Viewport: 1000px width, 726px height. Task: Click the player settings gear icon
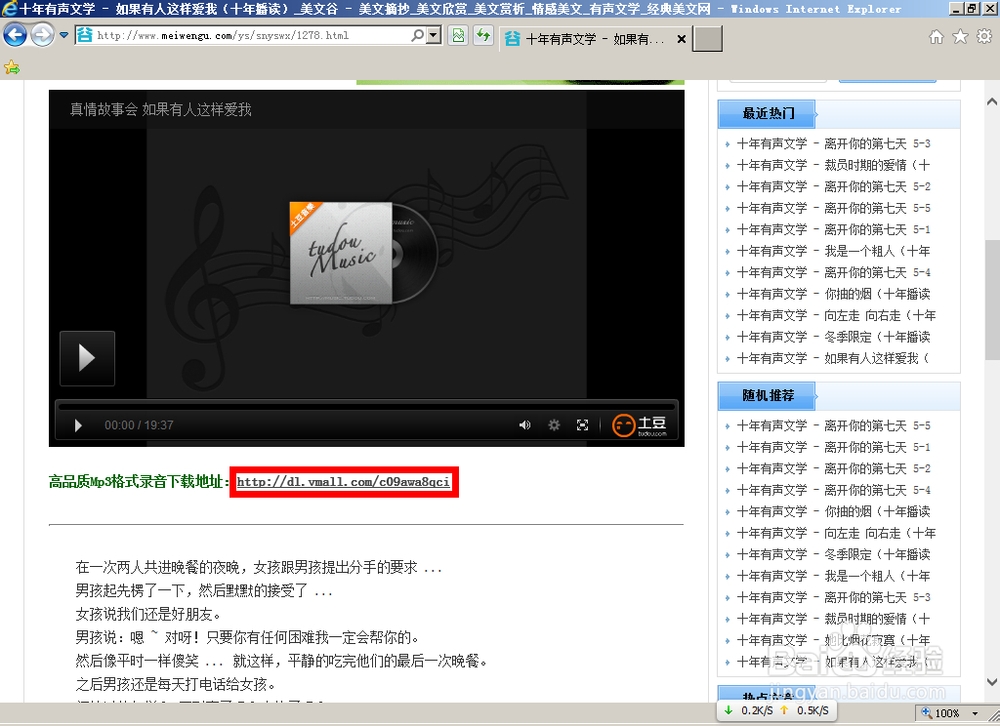[554, 424]
